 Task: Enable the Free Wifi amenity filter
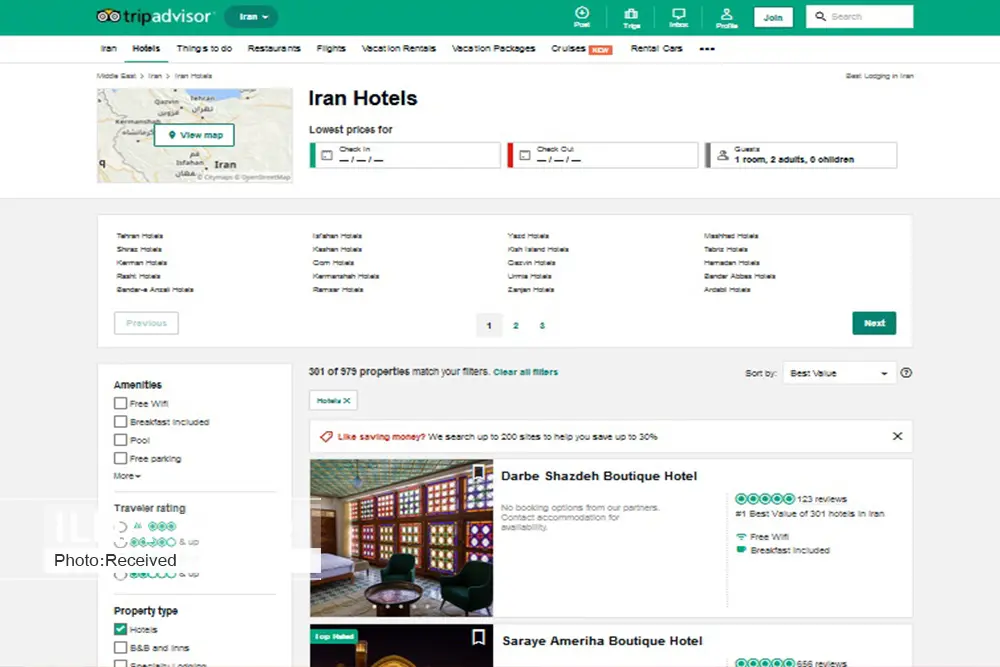(x=121, y=403)
